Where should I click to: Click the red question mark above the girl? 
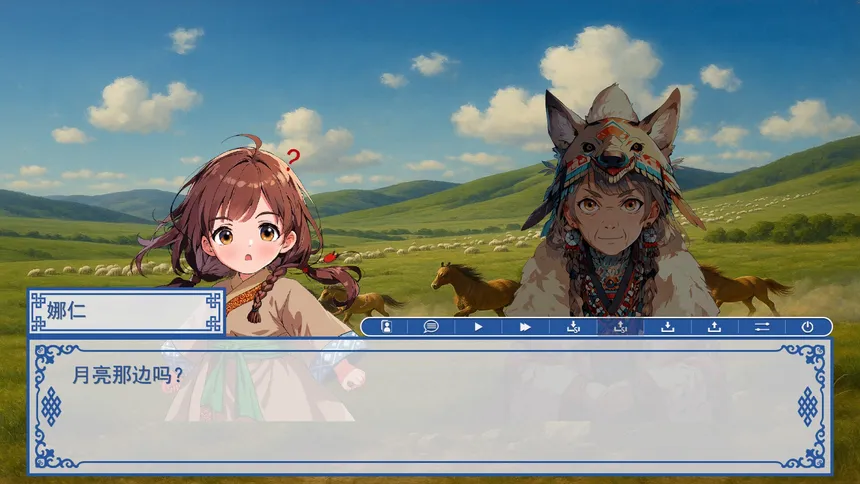pos(293,158)
